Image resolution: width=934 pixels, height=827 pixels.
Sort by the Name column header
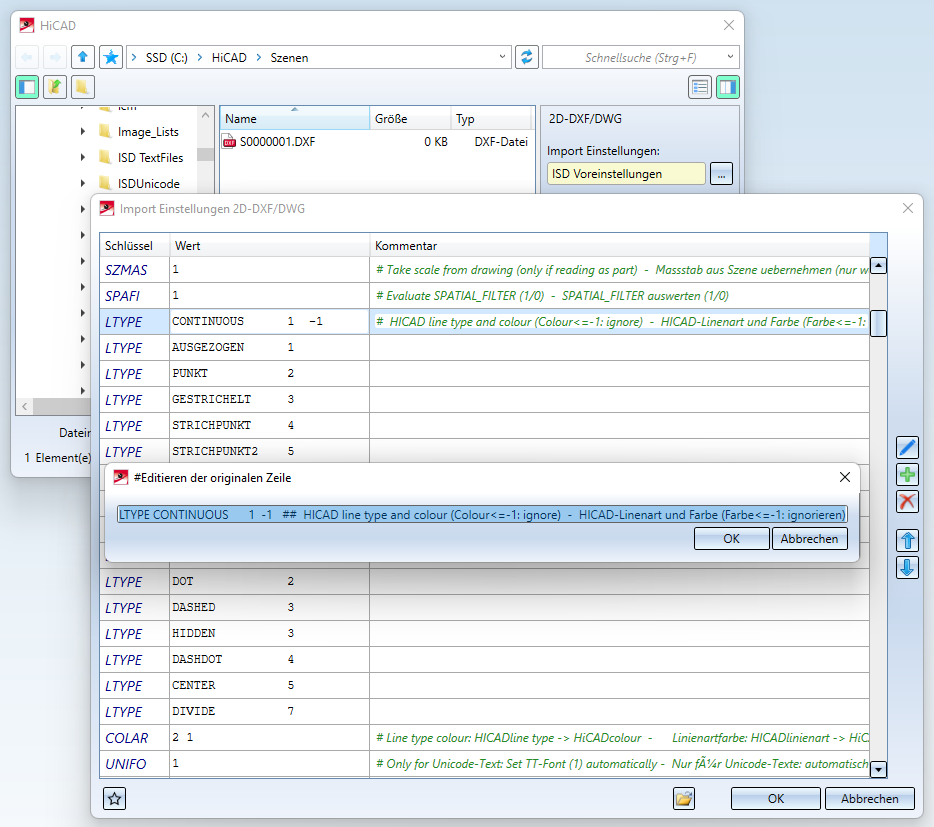click(294, 119)
